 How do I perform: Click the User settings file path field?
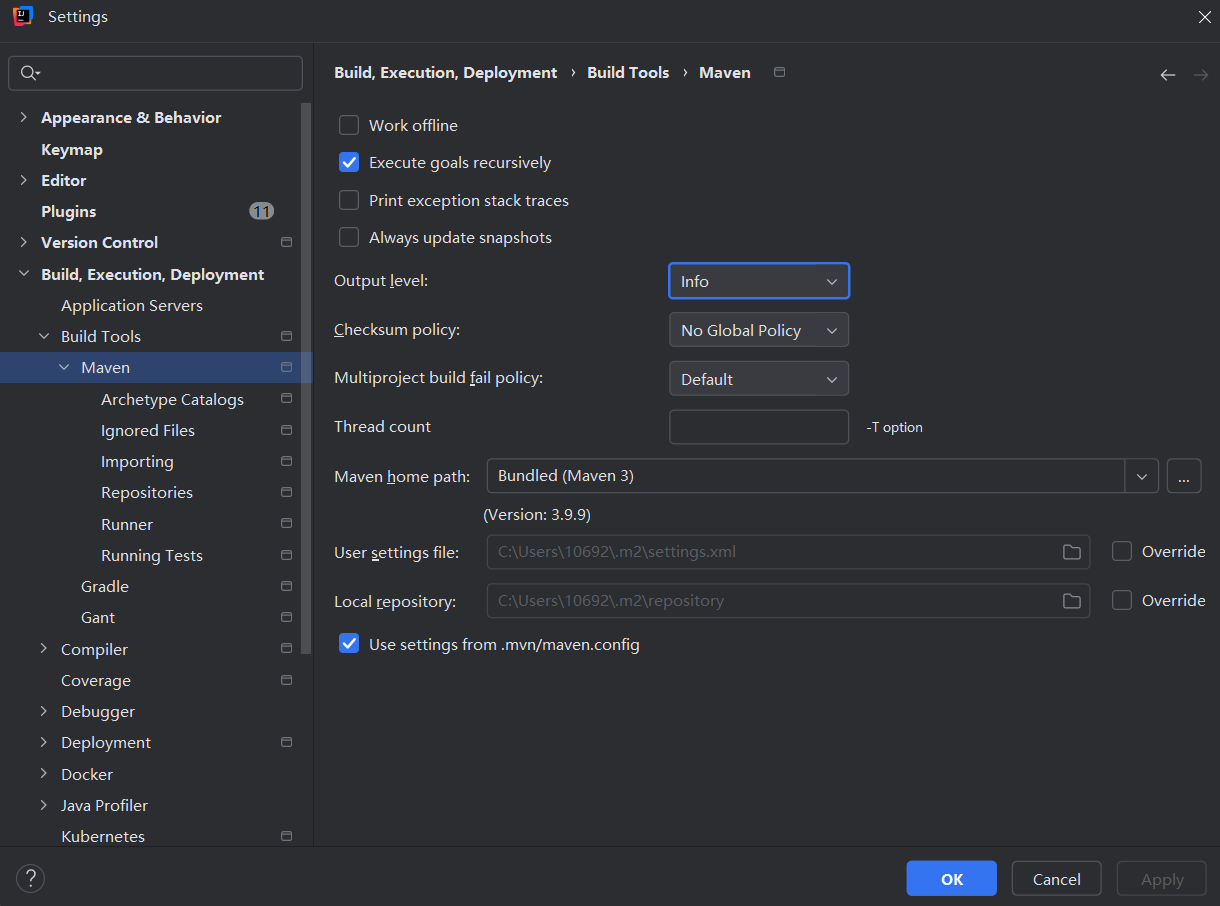click(x=788, y=551)
